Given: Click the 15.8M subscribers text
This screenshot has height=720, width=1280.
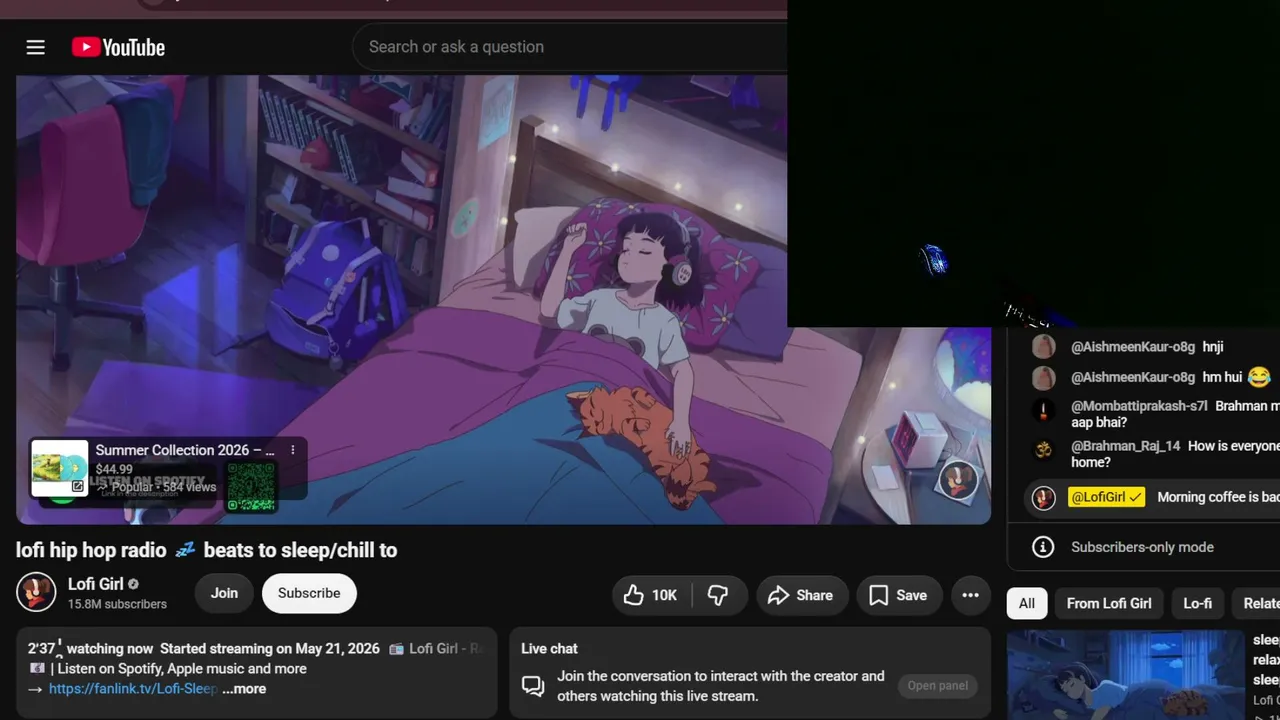Looking at the screenshot, I should [x=117, y=604].
